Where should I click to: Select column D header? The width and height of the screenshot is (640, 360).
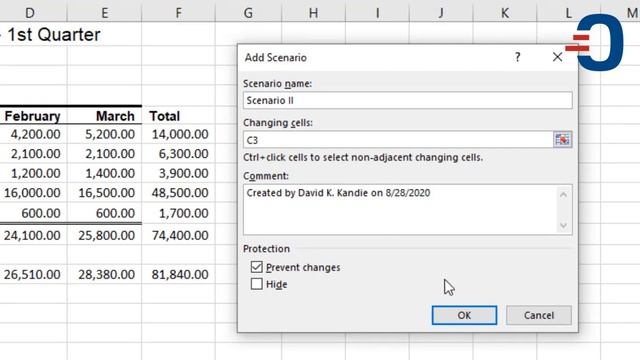point(30,13)
